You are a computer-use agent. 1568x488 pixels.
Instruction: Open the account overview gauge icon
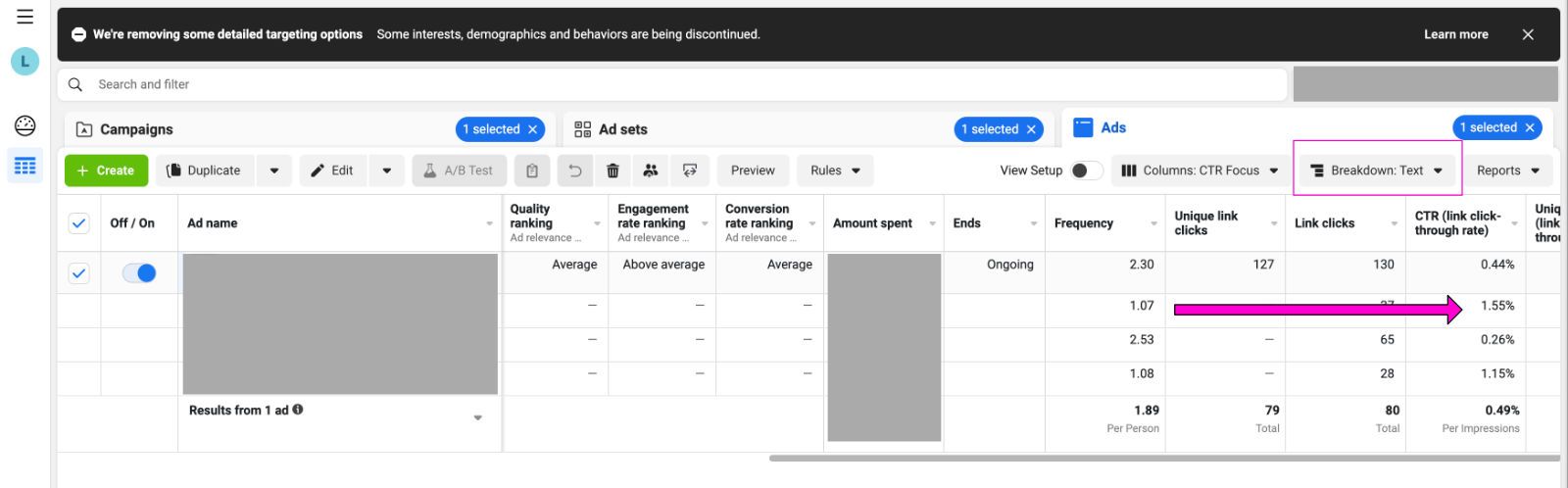24,125
